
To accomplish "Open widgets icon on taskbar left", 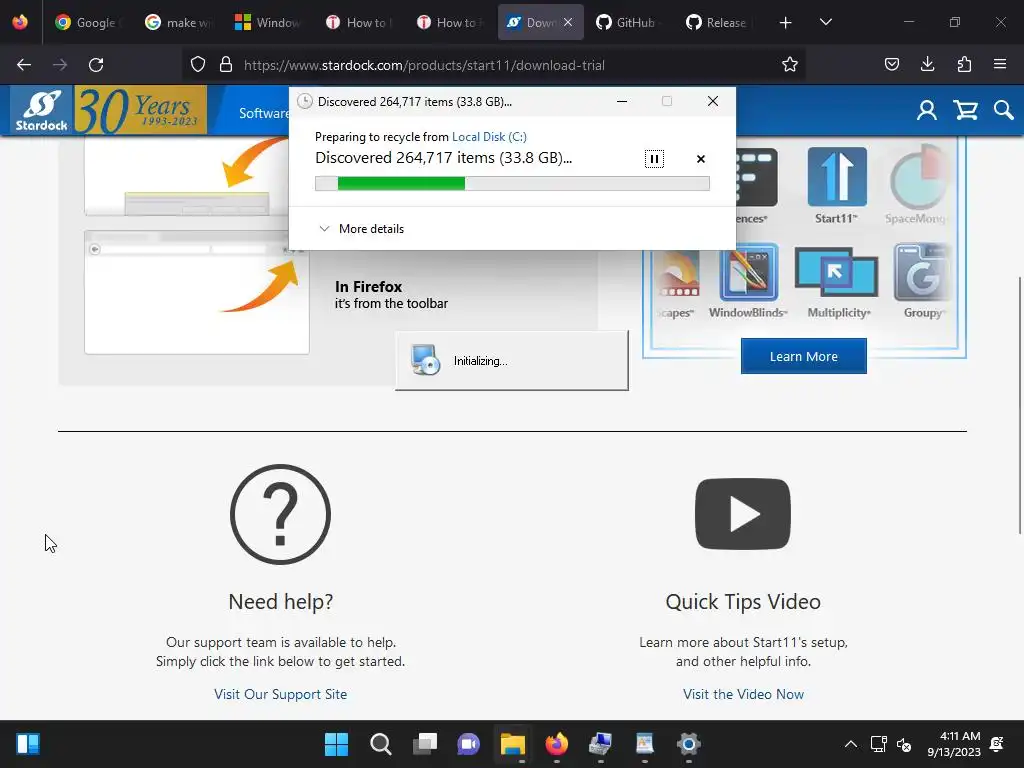I will tap(27, 744).
